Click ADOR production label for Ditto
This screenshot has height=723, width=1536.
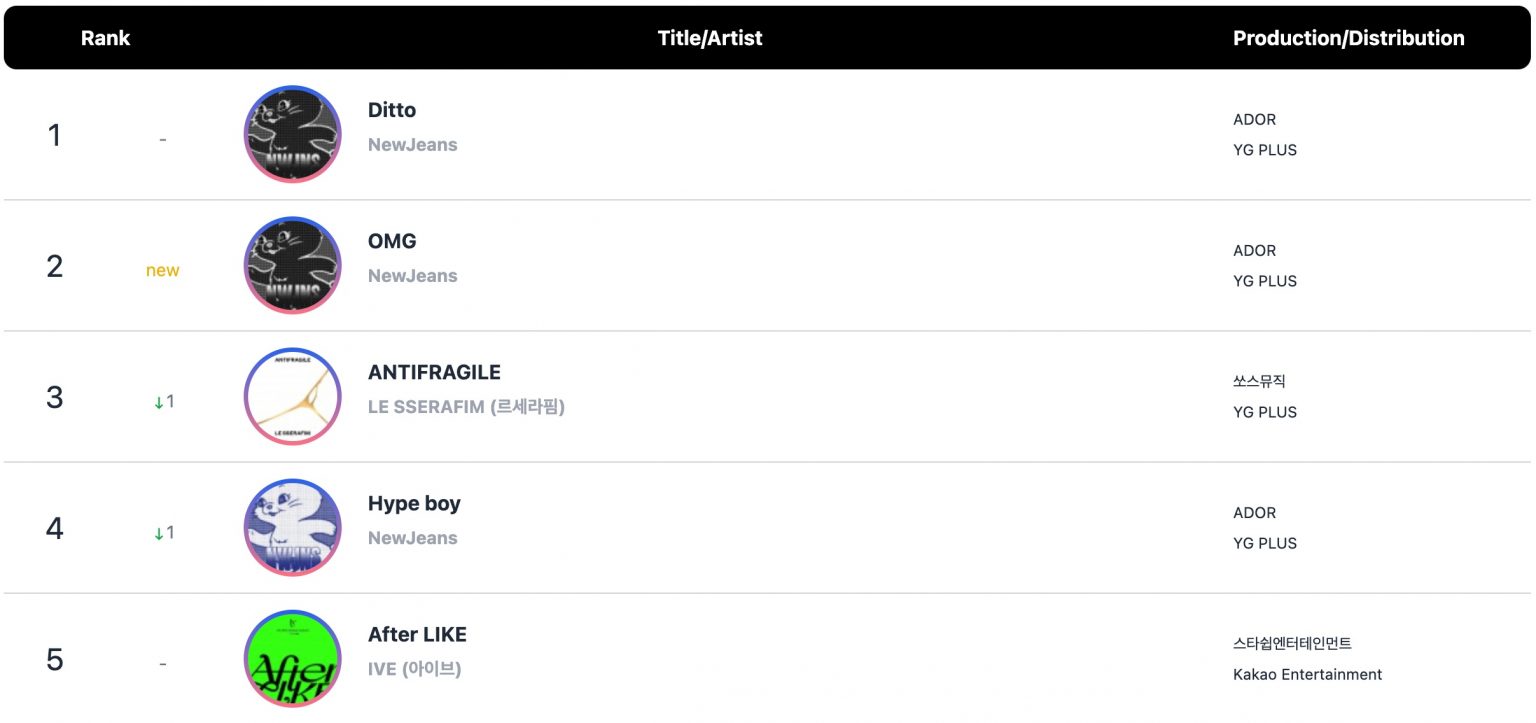pyautogui.click(x=1254, y=119)
